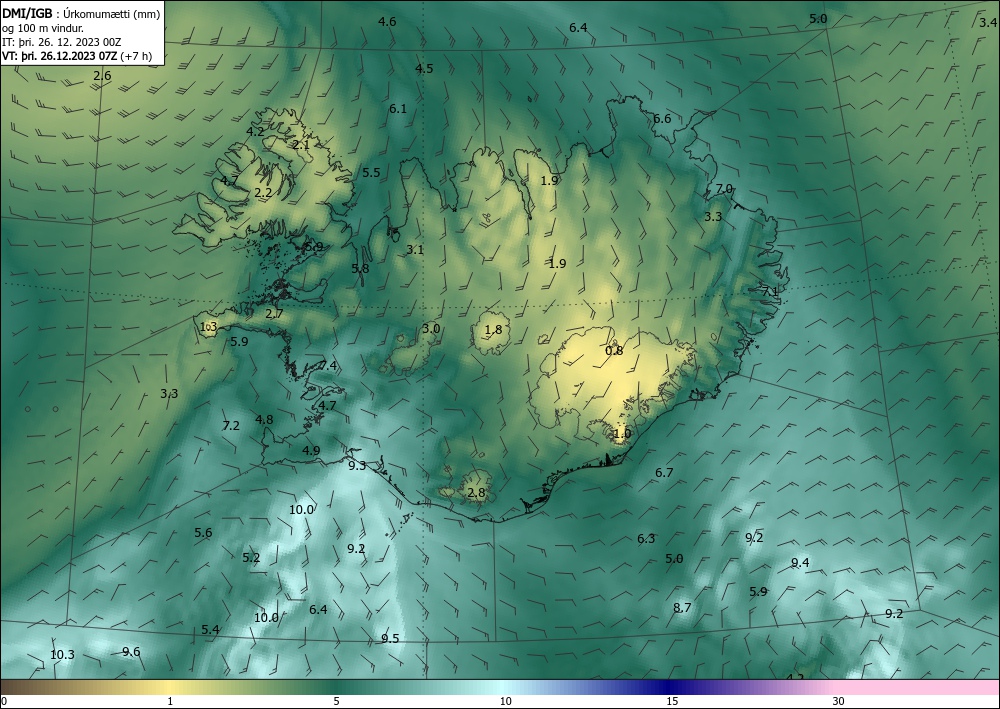Click the colorbar tick label '30'
1000x709 pixels.
tap(838, 701)
